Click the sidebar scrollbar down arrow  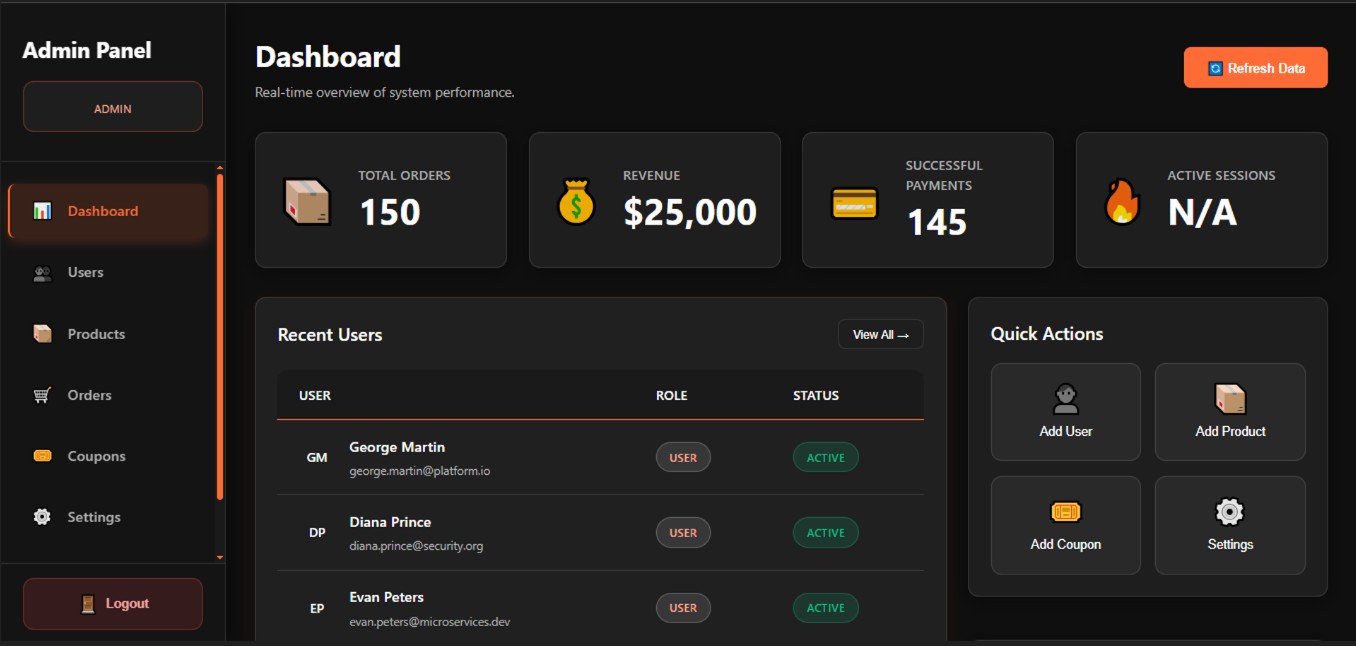pyautogui.click(x=220, y=557)
